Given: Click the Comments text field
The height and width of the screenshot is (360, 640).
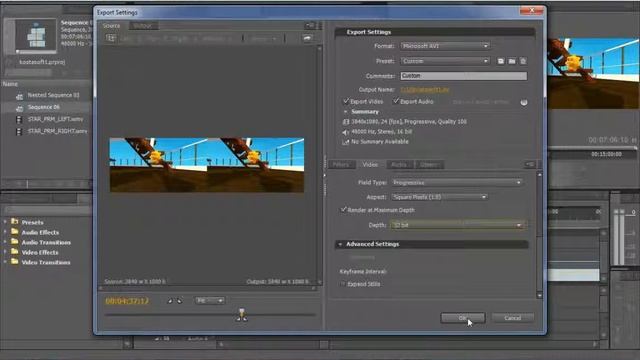Looking at the screenshot, I should tap(463, 76).
